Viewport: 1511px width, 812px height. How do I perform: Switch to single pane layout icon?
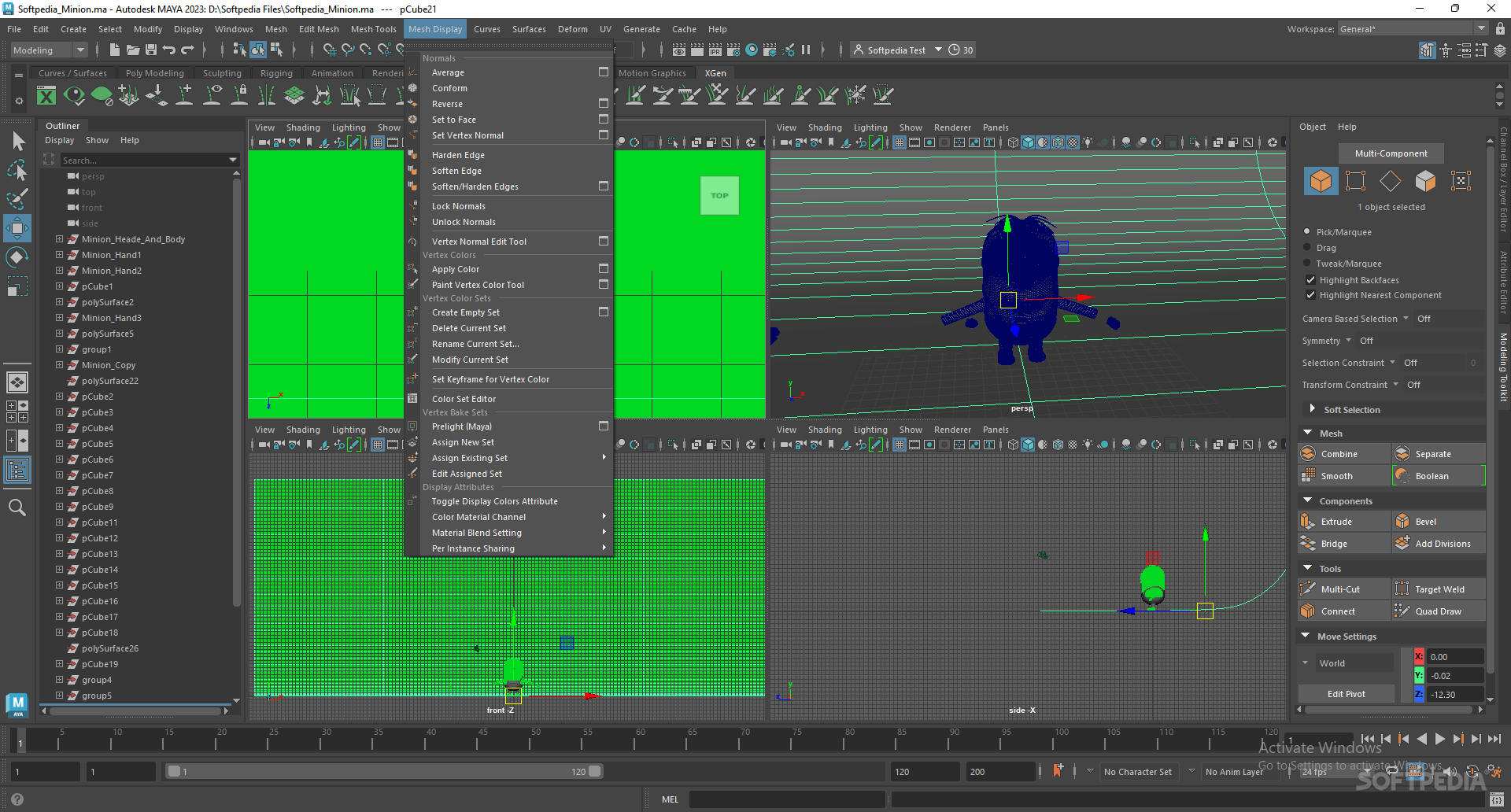[x=17, y=382]
